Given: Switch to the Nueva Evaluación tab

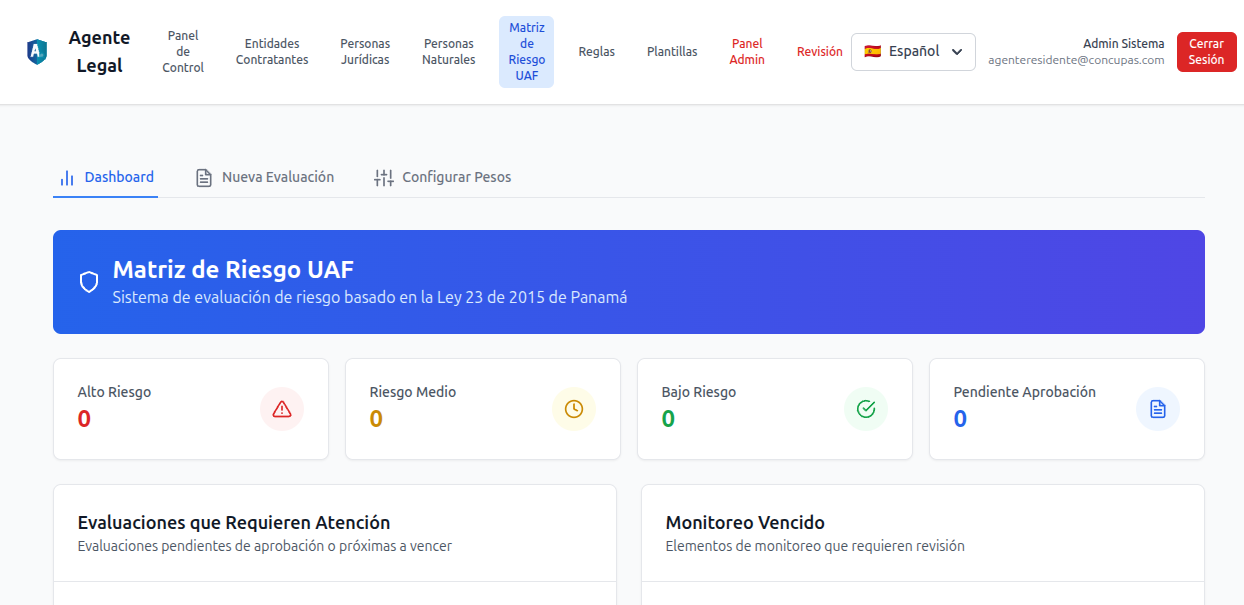Looking at the screenshot, I should [x=278, y=176].
